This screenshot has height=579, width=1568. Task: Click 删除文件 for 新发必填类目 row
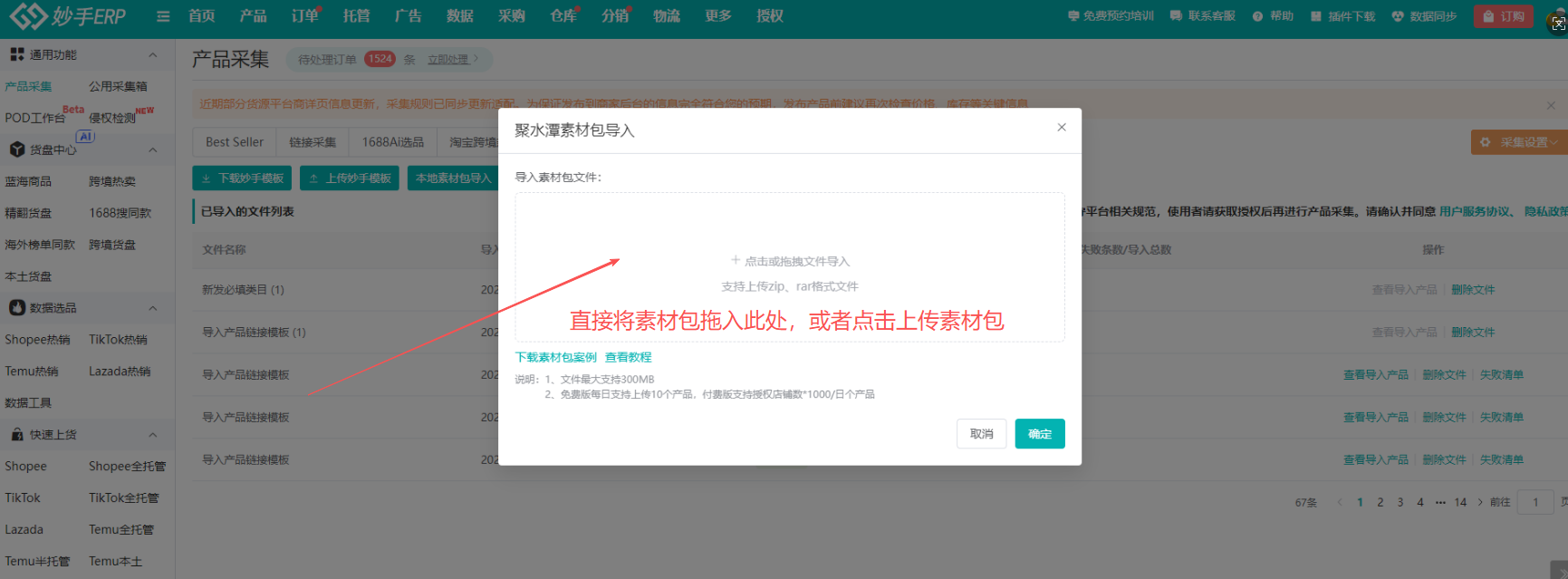(1473, 290)
